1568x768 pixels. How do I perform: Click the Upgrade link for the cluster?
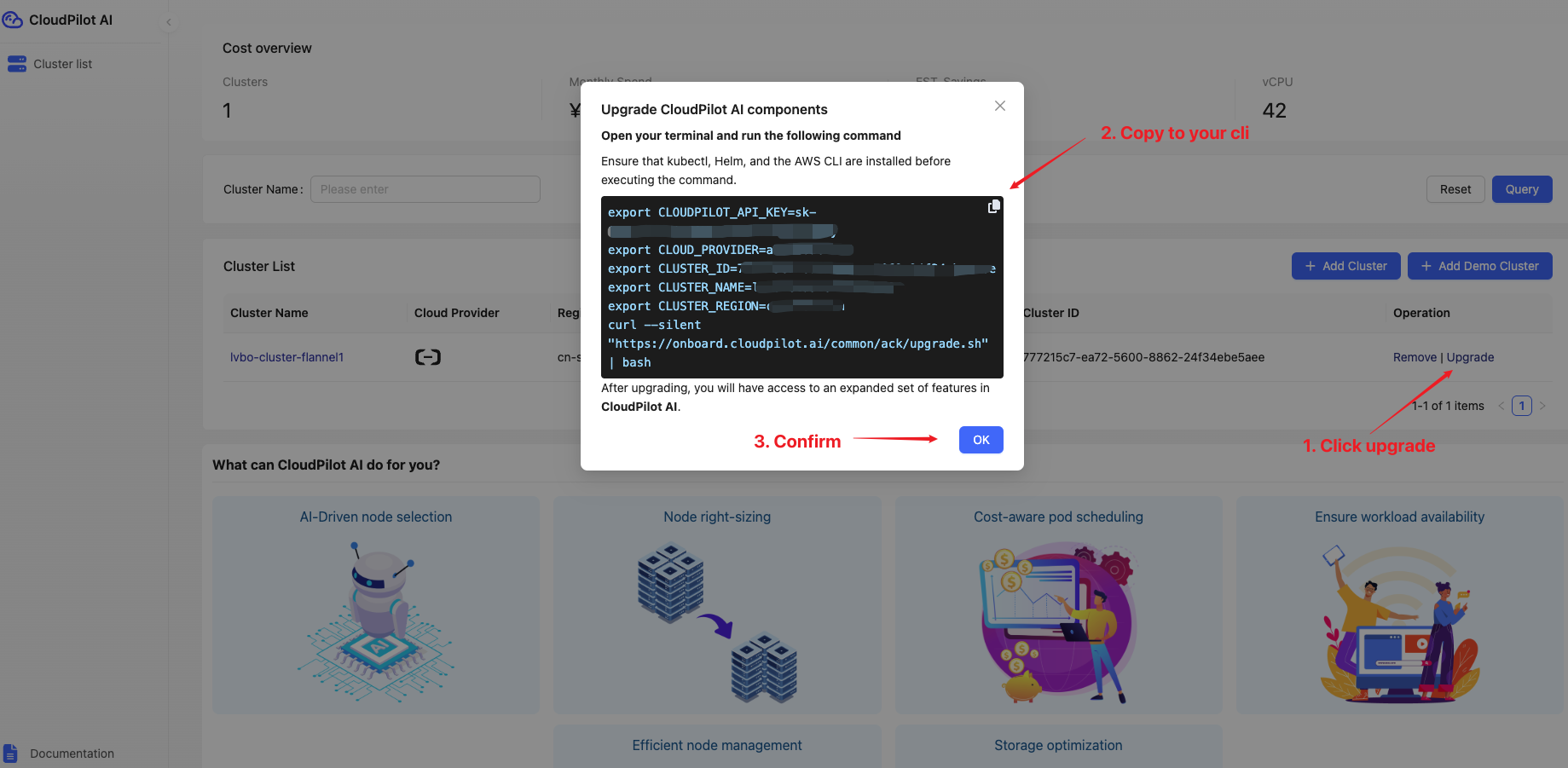click(x=1470, y=357)
